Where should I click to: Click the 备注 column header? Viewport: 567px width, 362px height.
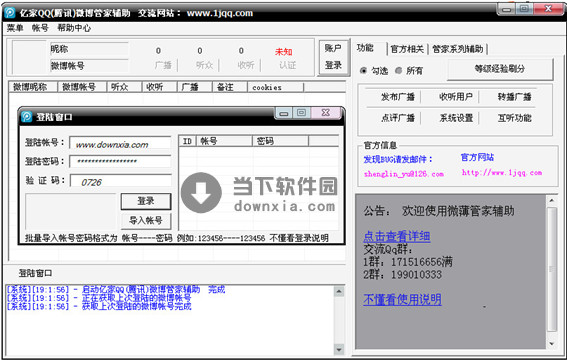[x=230, y=87]
